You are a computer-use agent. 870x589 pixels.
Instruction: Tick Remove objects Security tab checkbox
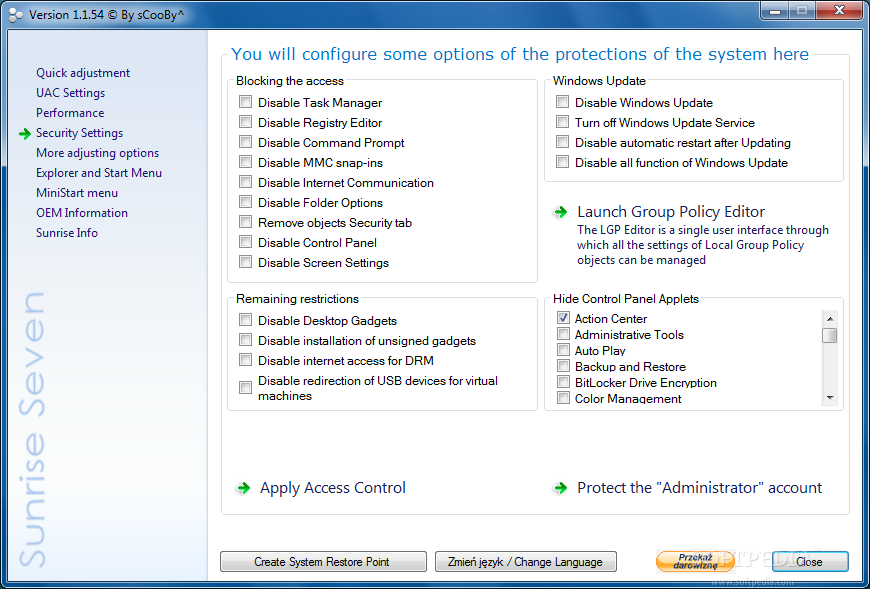(x=245, y=222)
